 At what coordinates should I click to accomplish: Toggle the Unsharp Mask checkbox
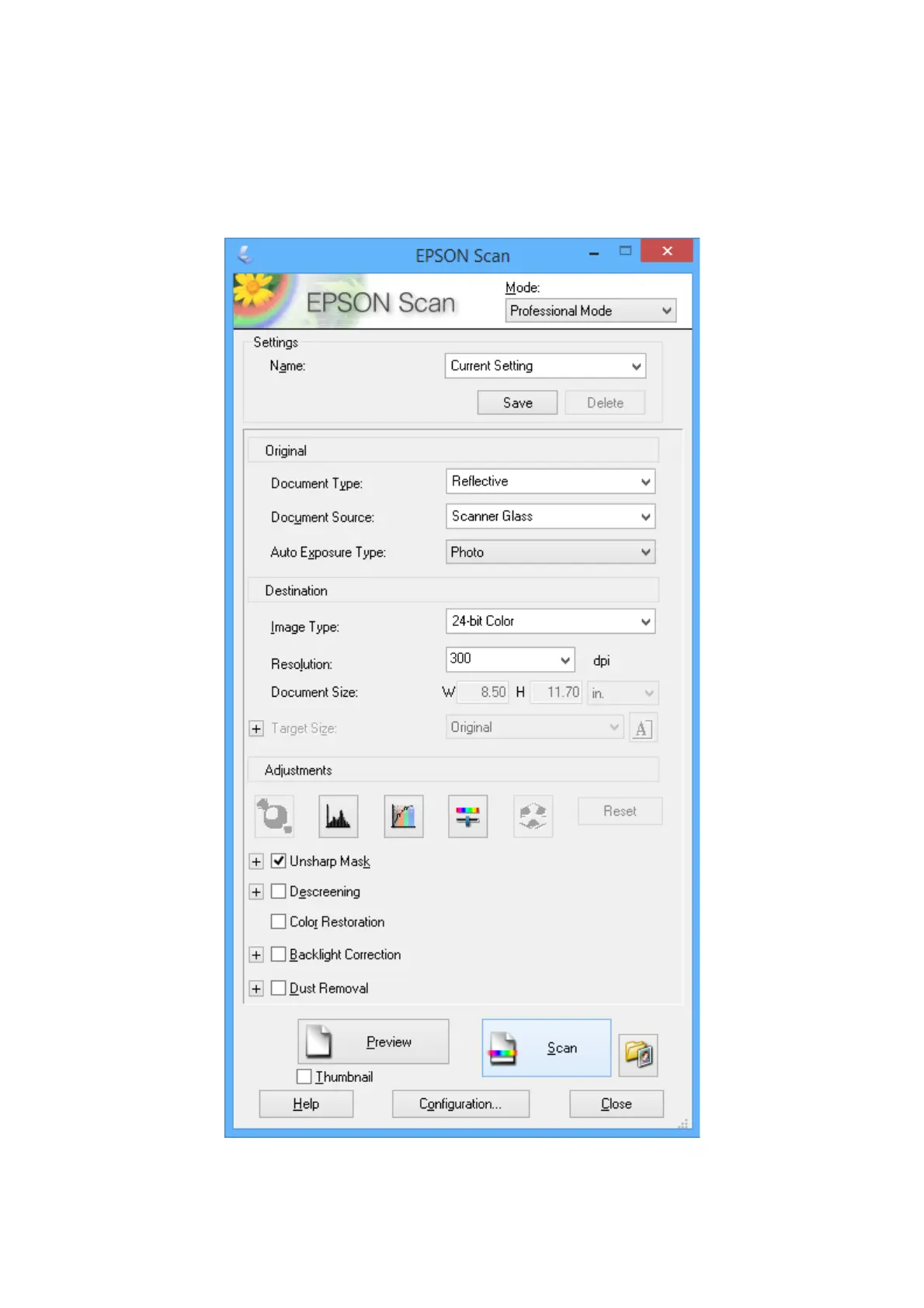(x=279, y=861)
